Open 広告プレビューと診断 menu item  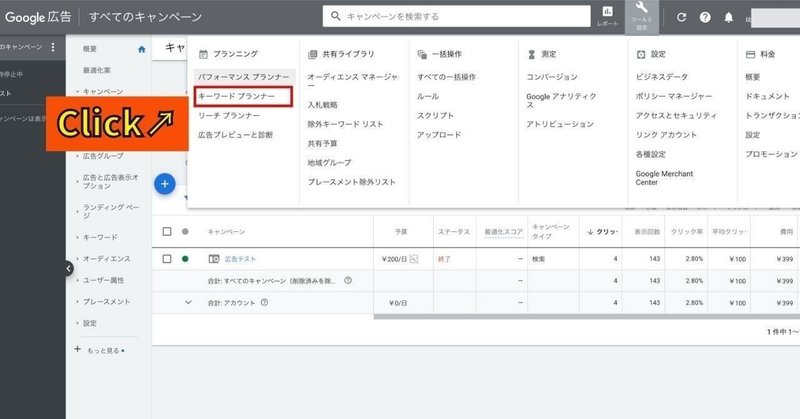pyautogui.click(x=236, y=135)
